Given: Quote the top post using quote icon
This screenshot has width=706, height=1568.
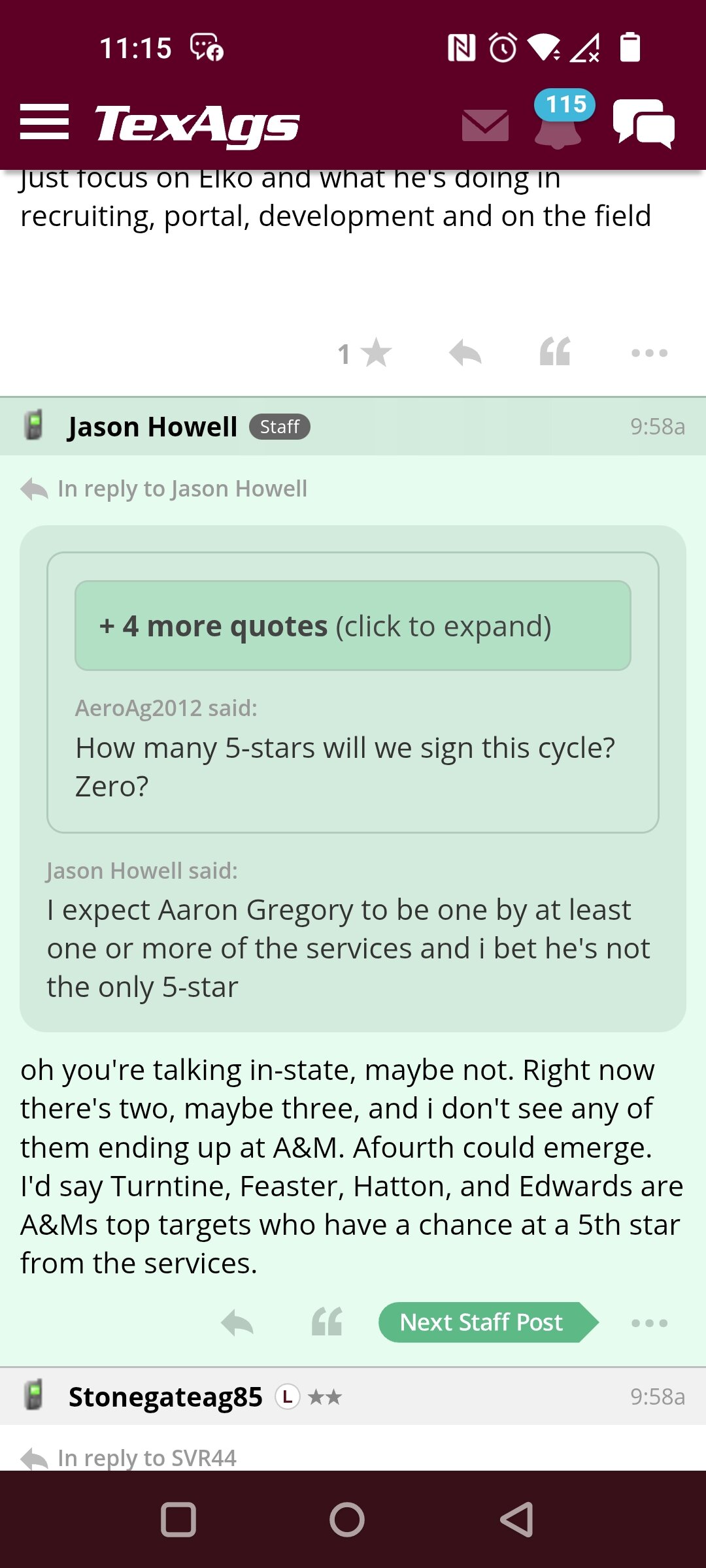Looking at the screenshot, I should tap(555, 351).
